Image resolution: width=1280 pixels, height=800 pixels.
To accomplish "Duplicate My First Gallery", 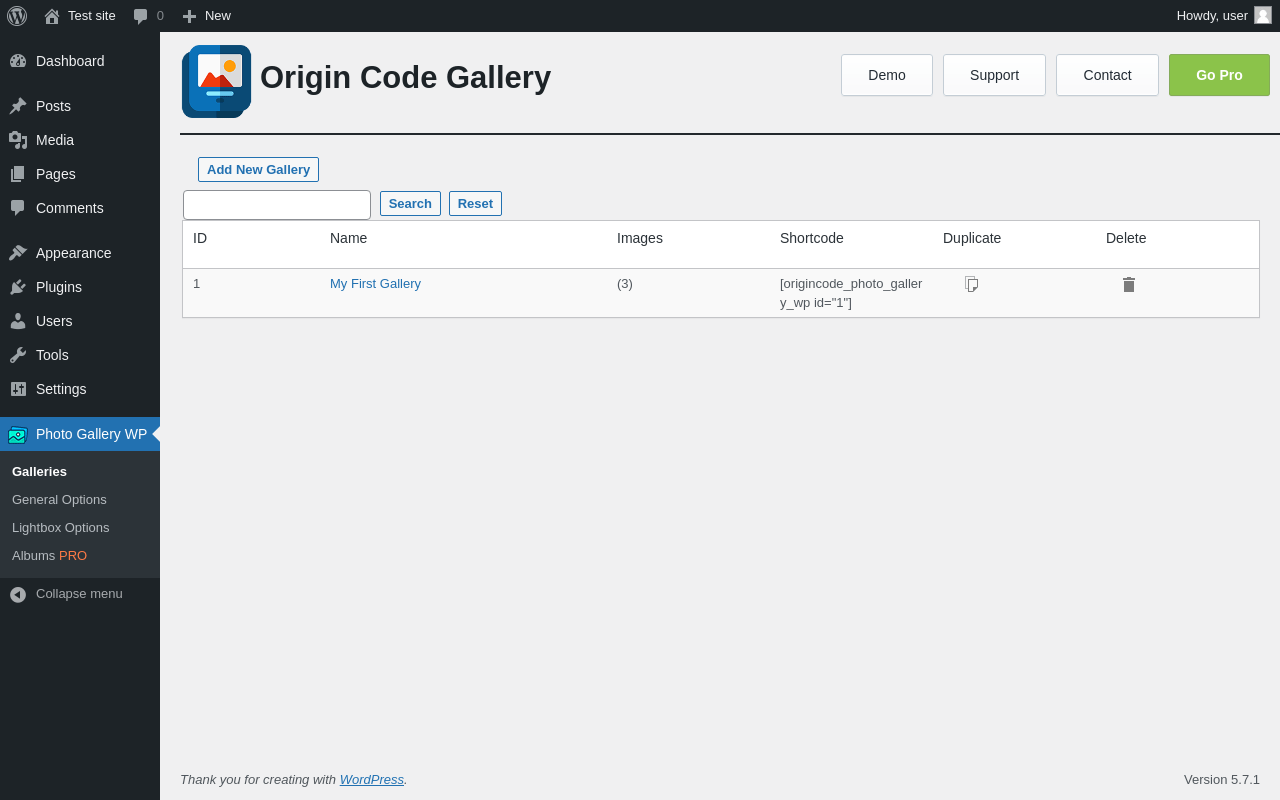I will click(x=971, y=284).
